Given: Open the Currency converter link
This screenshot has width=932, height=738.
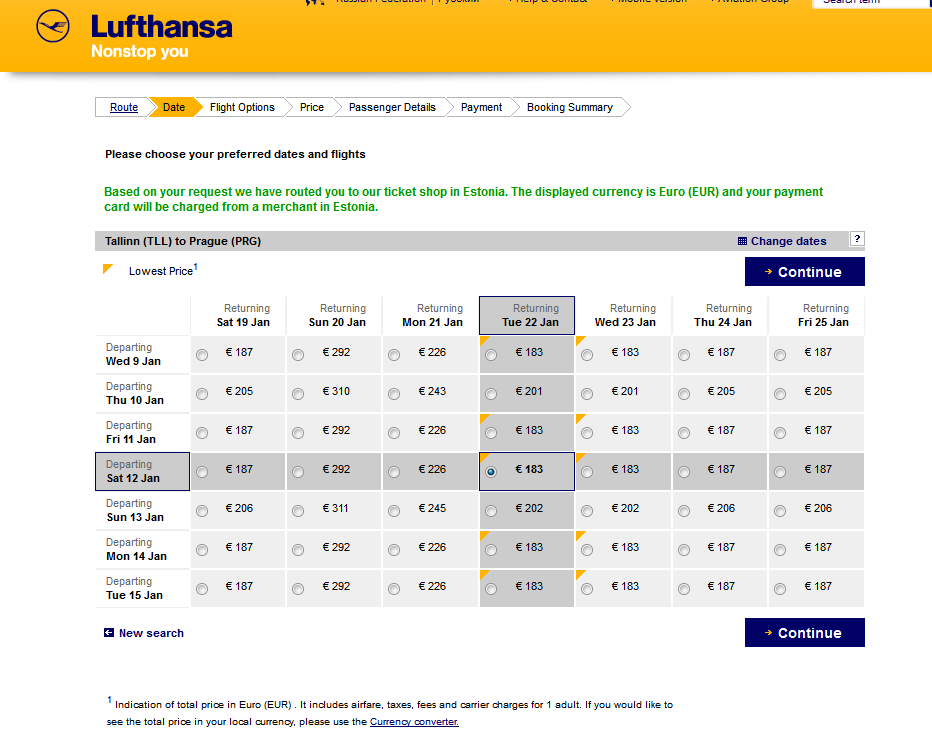Looking at the screenshot, I should (414, 722).
